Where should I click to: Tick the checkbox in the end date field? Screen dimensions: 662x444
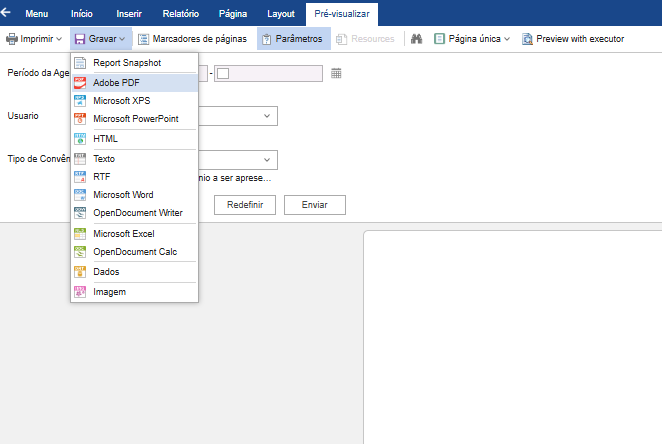[223, 73]
